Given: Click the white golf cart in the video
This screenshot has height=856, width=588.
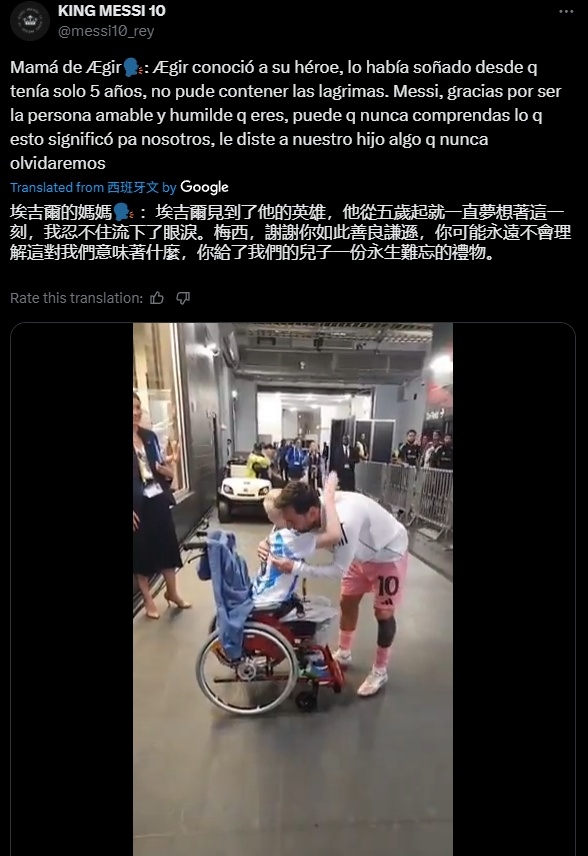Looking at the screenshot, I should click(x=243, y=490).
